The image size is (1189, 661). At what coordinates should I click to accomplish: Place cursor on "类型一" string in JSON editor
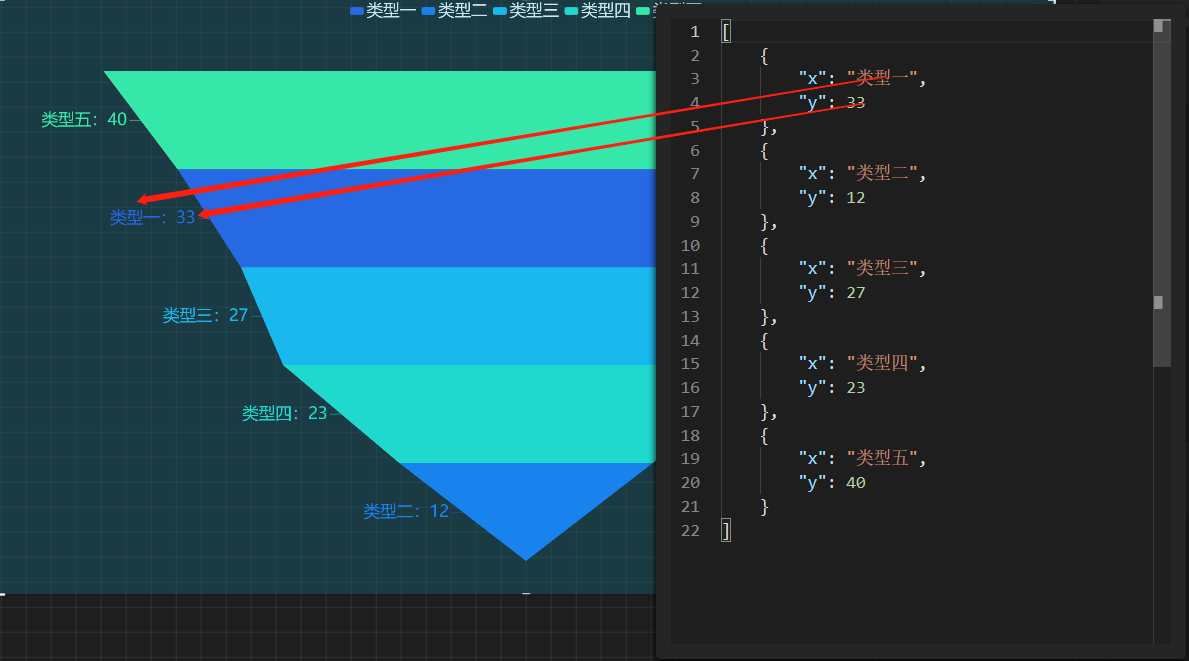pos(882,78)
